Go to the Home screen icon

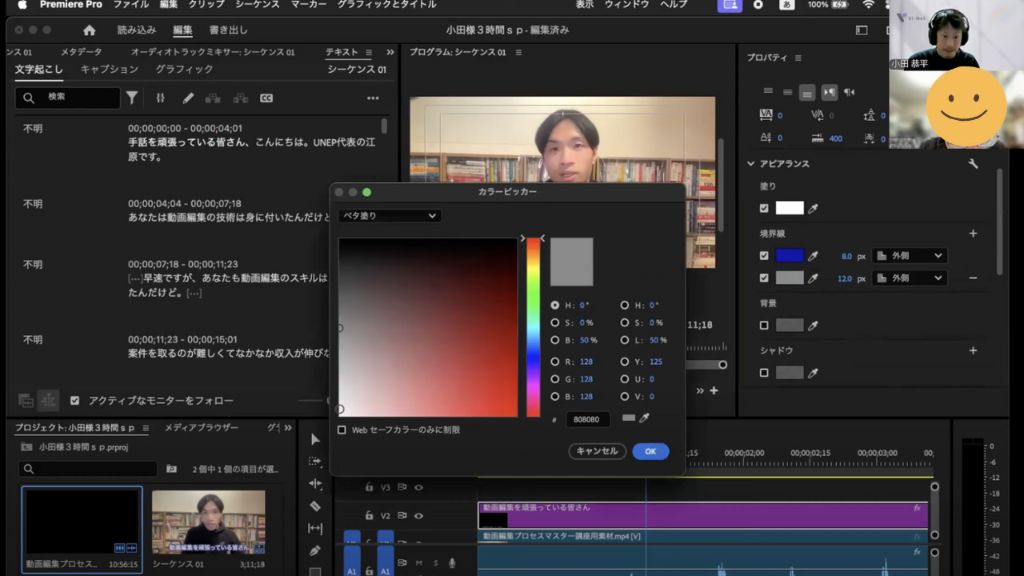point(89,30)
